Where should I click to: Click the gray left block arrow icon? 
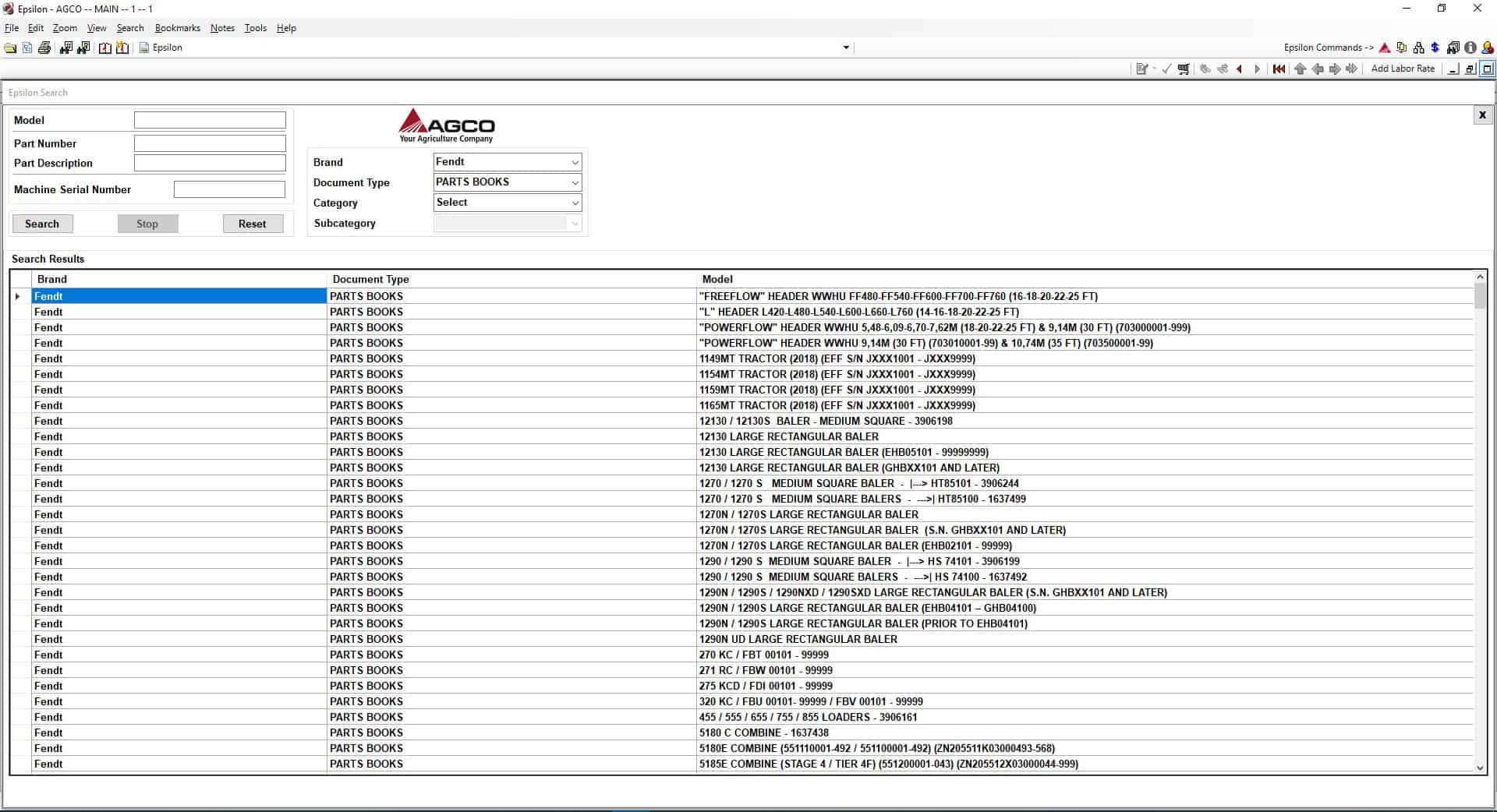pyautogui.click(x=1318, y=69)
